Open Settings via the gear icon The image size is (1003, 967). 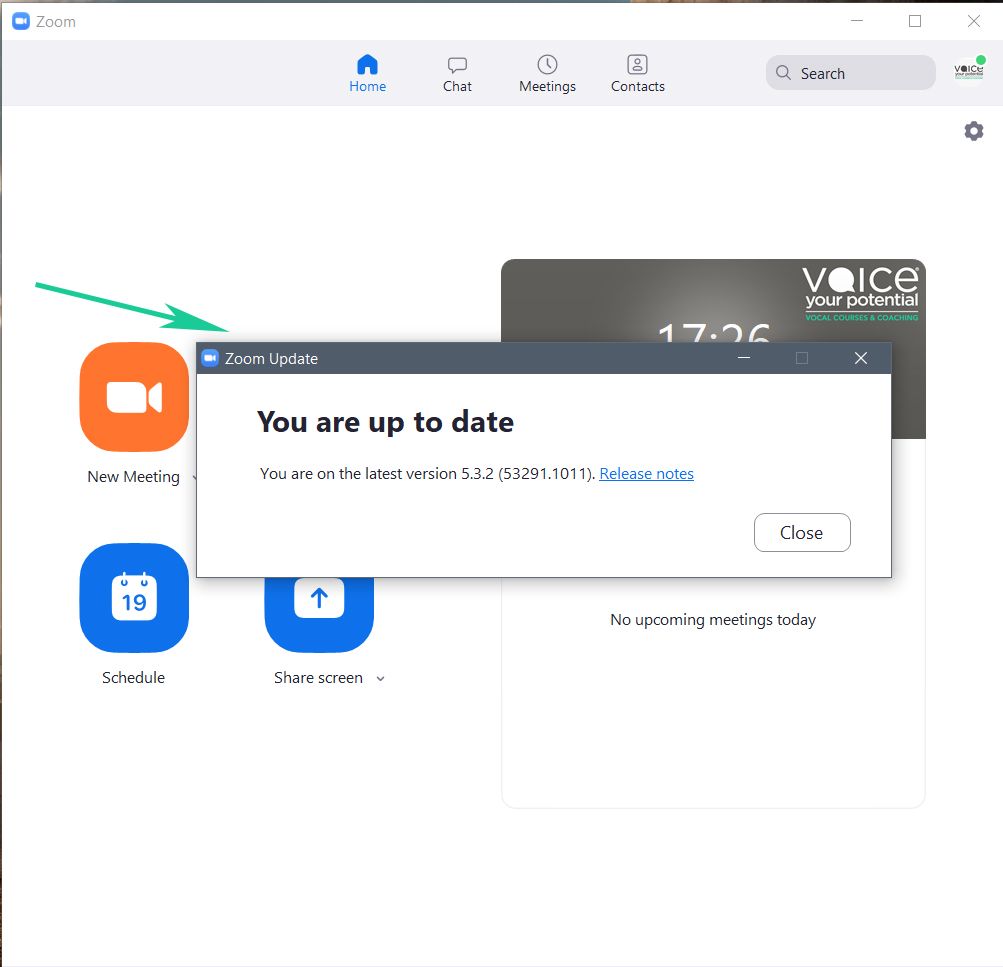(974, 131)
